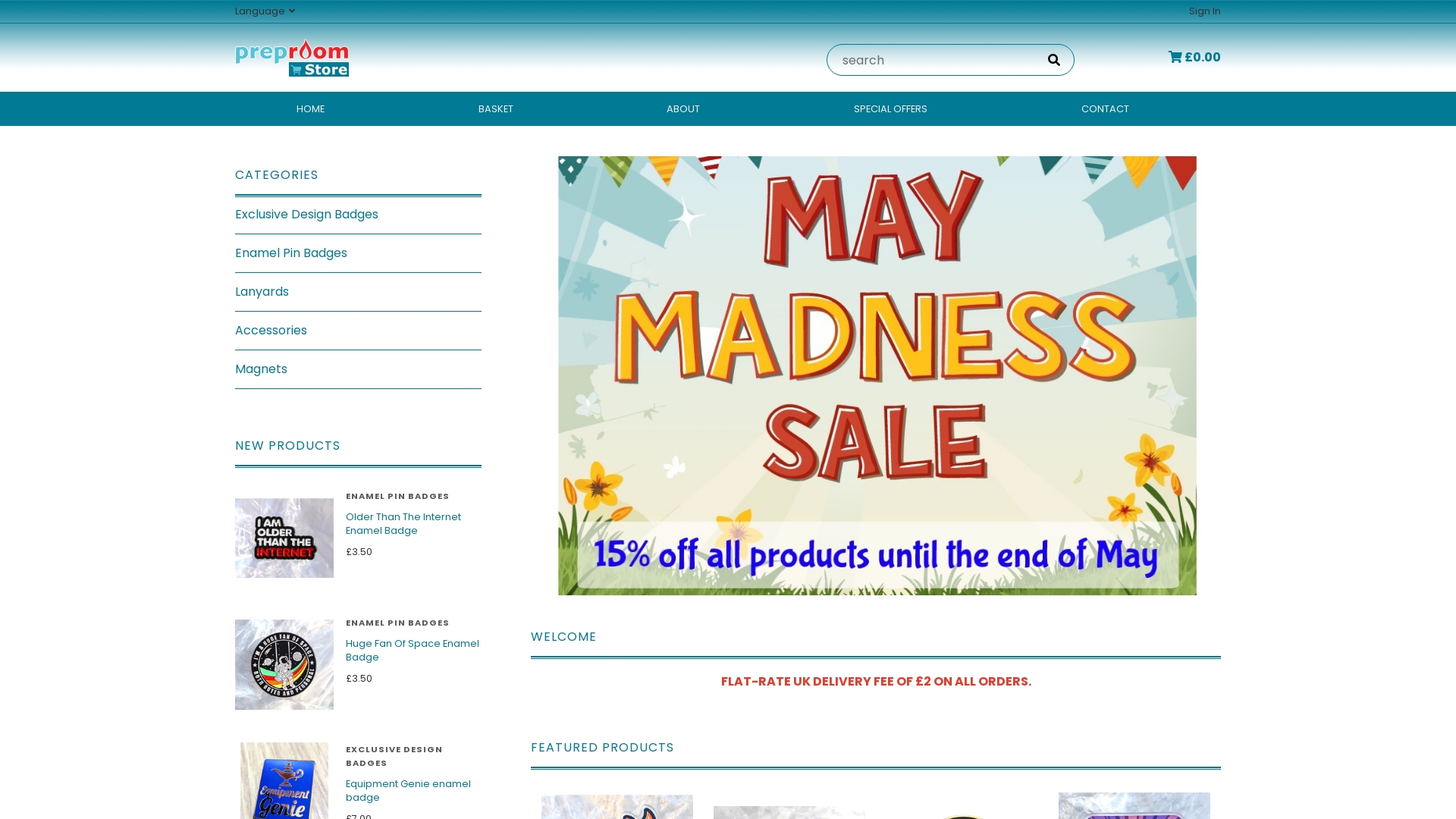Open the Magnets category
Image resolution: width=1456 pixels, height=819 pixels.
pos(261,369)
